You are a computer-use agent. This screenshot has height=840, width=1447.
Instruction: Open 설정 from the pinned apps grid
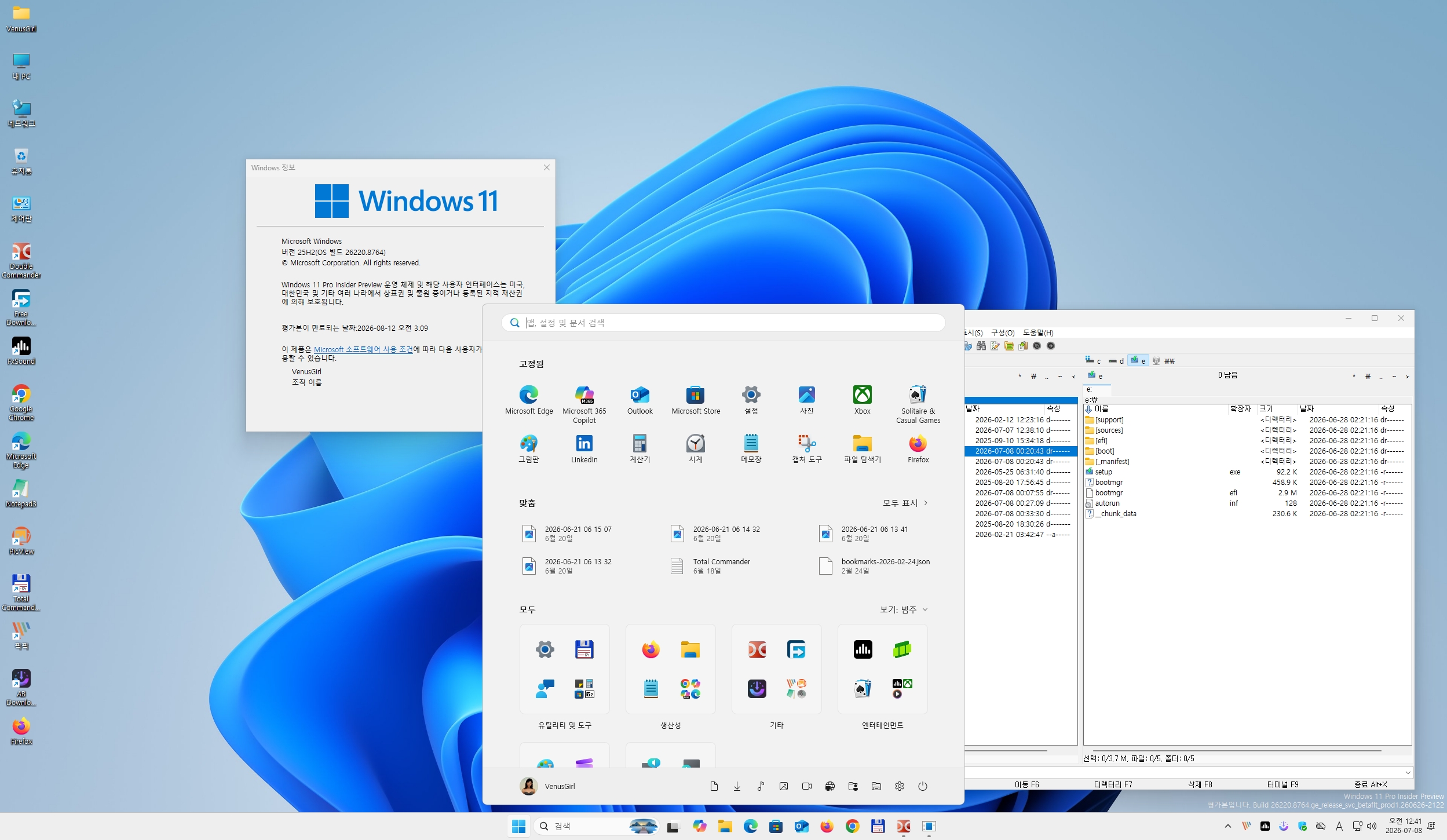[x=751, y=400]
